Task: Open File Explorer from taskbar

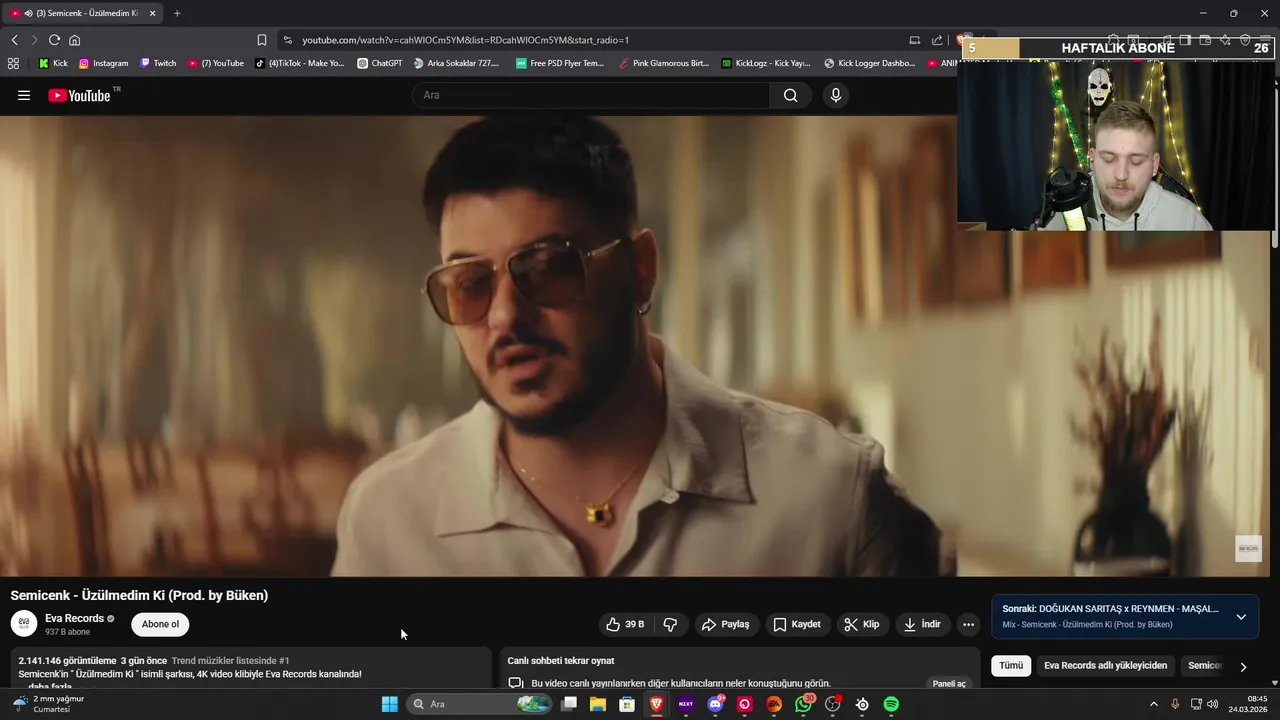Action: (598, 704)
